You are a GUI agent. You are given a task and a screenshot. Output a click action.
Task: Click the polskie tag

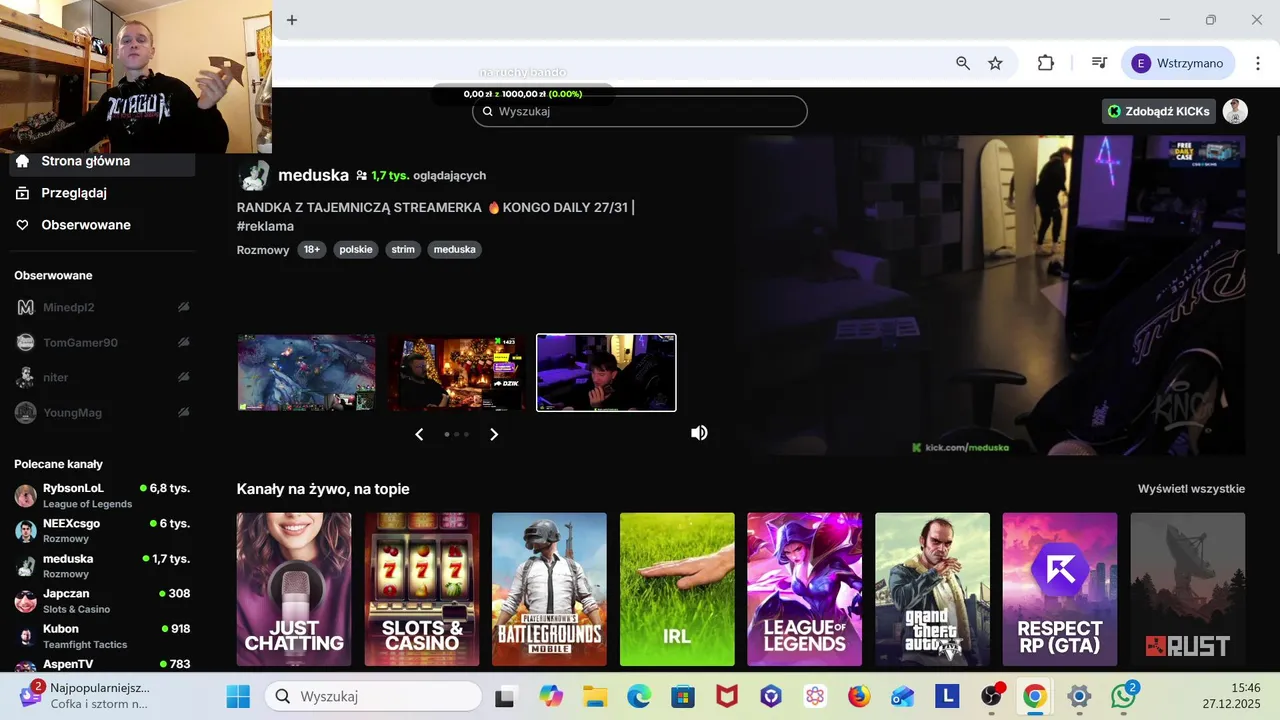pos(356,250)
